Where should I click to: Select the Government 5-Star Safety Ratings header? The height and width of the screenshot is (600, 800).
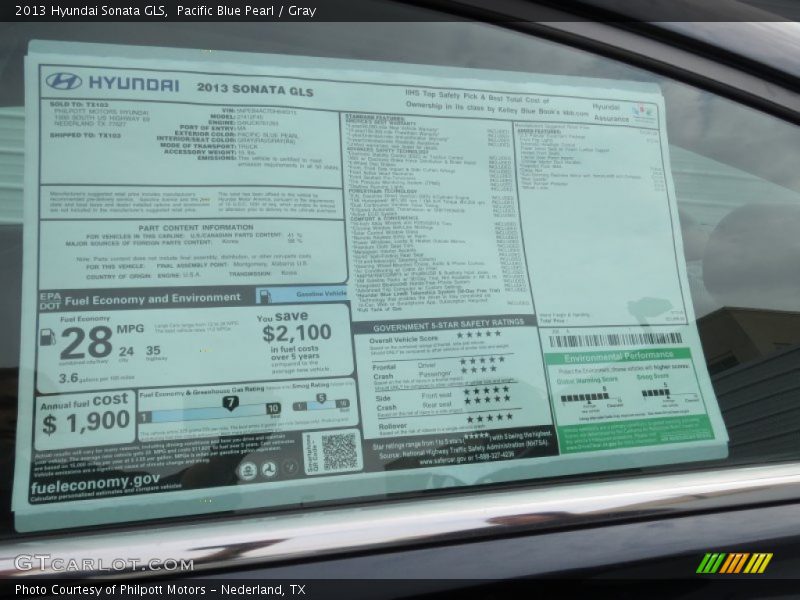tap(448, 322)
